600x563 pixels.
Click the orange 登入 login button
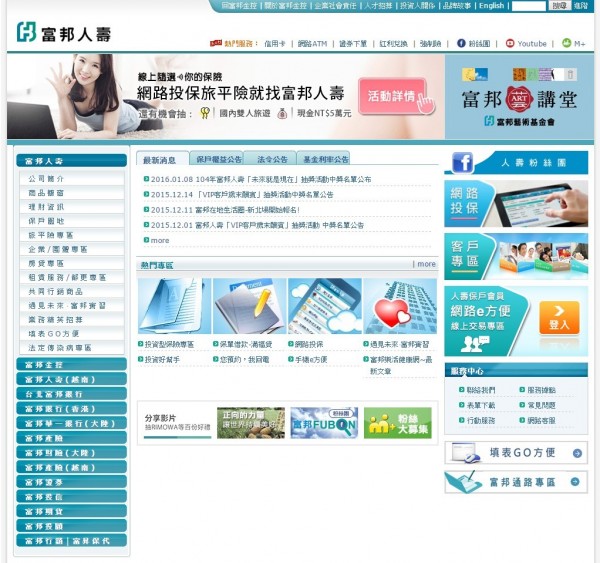pos(559,318)
